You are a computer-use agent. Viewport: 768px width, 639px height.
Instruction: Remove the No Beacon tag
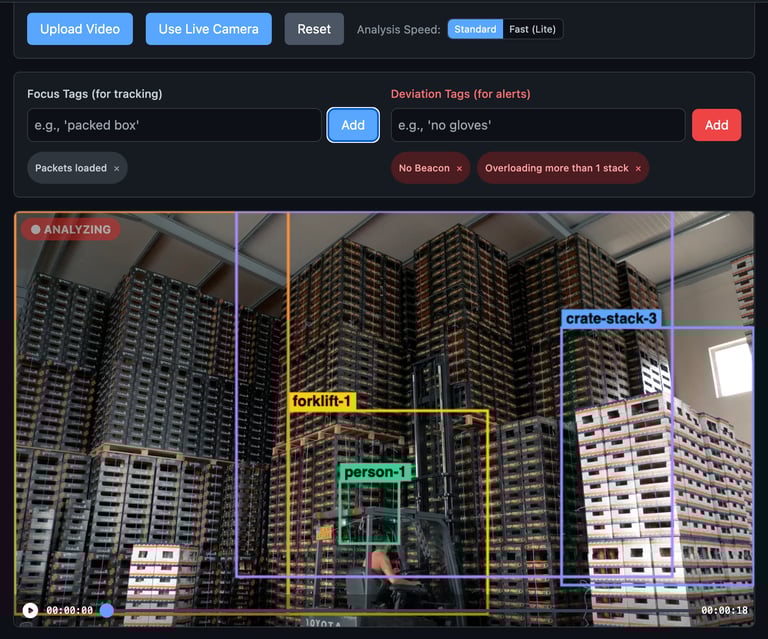[459, 168]
